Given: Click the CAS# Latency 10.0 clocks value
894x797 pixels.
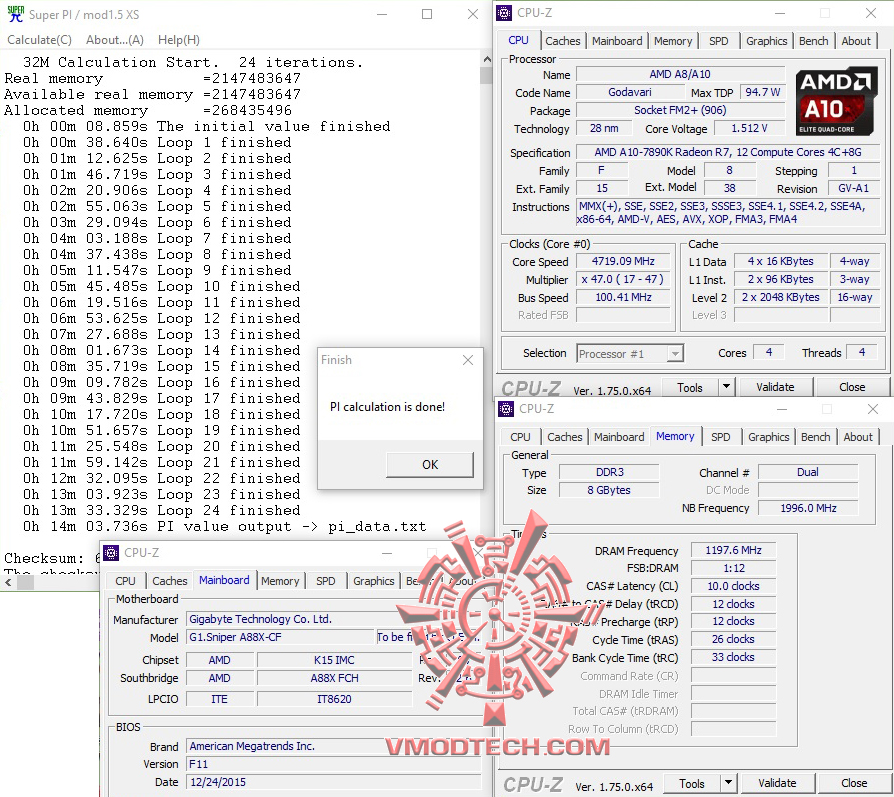Looking at the screenshot, I should click(x=733, y=586).
